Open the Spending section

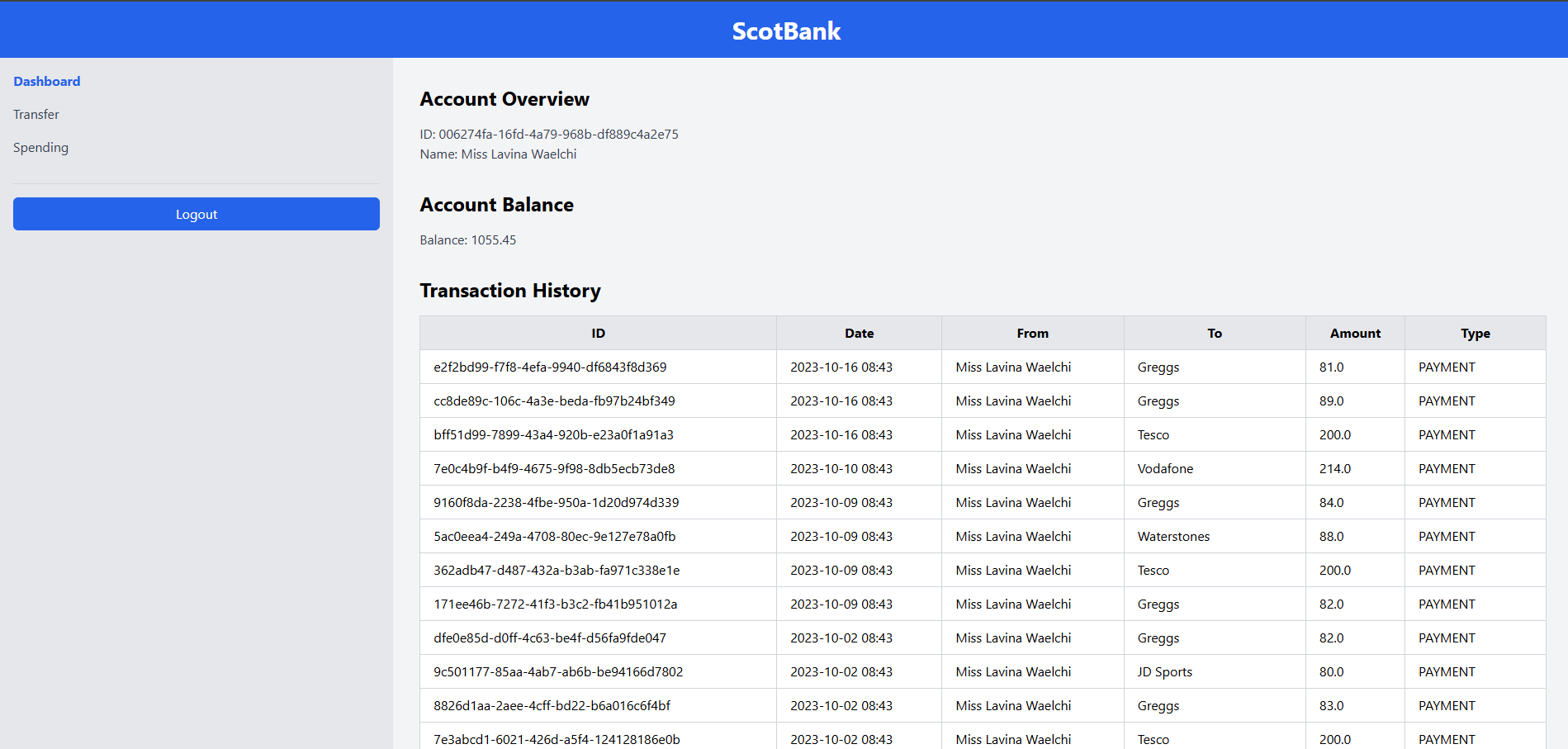click(x=40, y=147)
